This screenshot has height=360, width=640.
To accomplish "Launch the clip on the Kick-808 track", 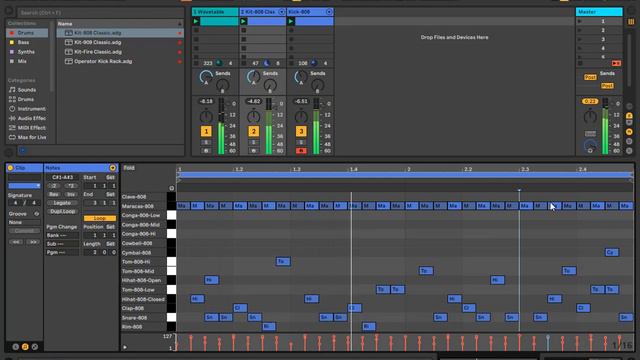I will point(291,21).
